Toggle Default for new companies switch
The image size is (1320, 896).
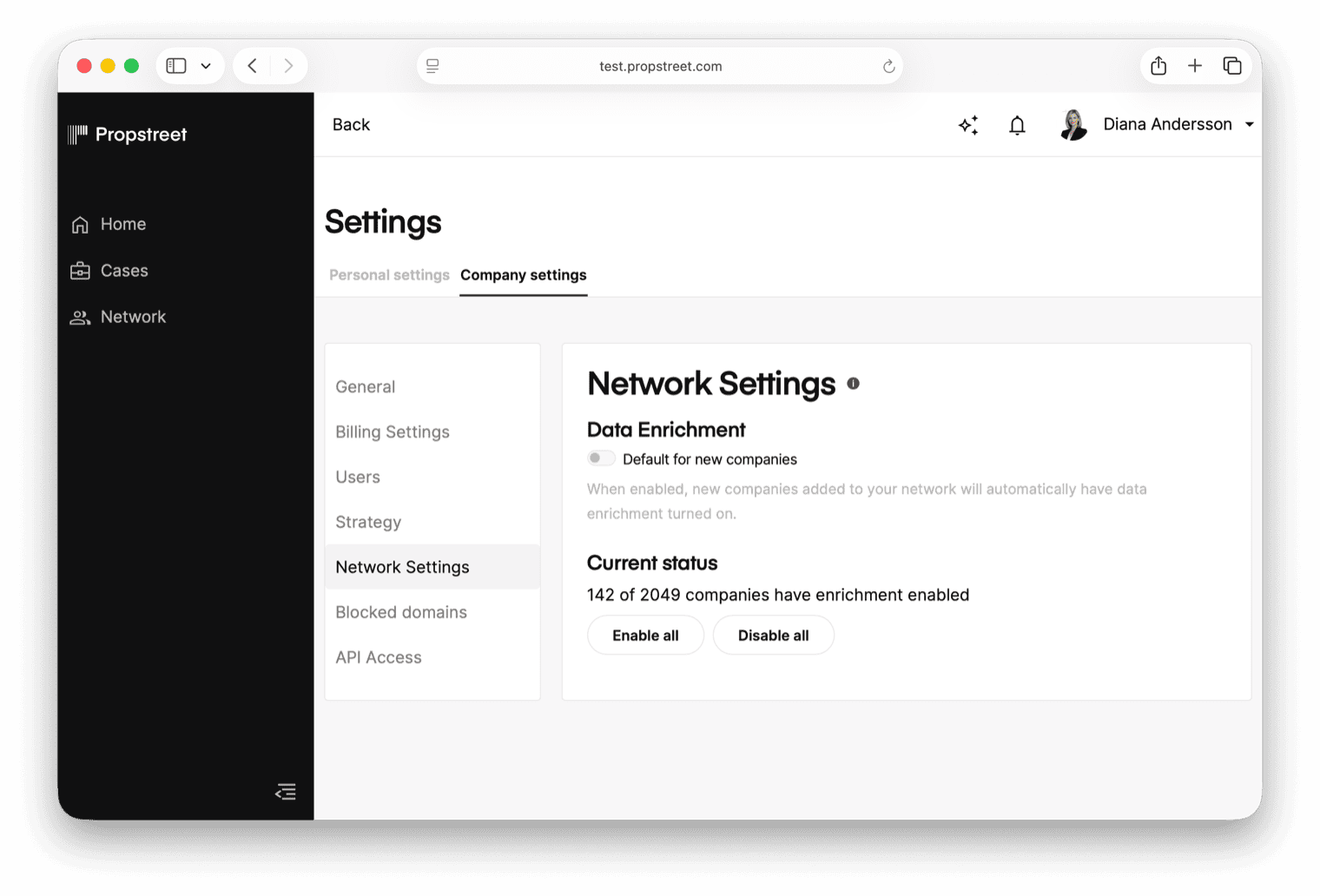click(600, 458)
